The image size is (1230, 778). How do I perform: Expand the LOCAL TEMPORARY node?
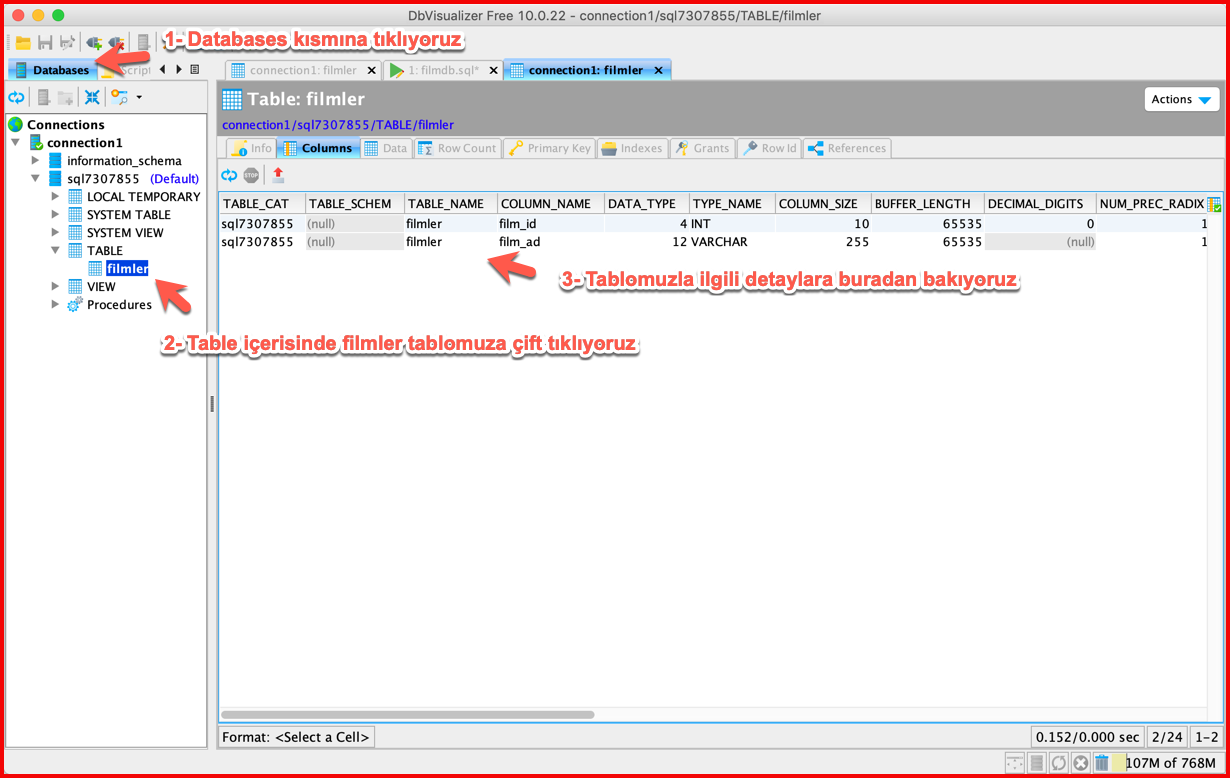[56, 196]
